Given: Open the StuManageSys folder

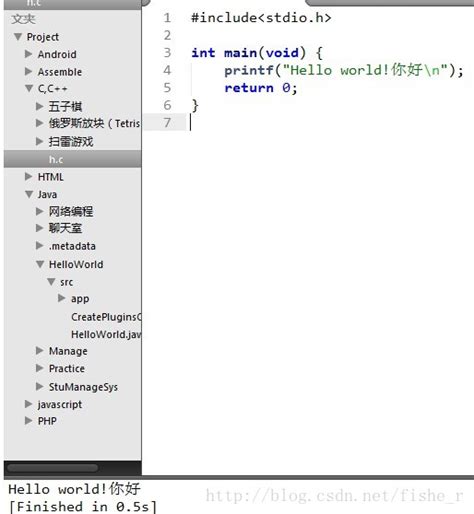Looking at the screenshot, I should (83, 387).
